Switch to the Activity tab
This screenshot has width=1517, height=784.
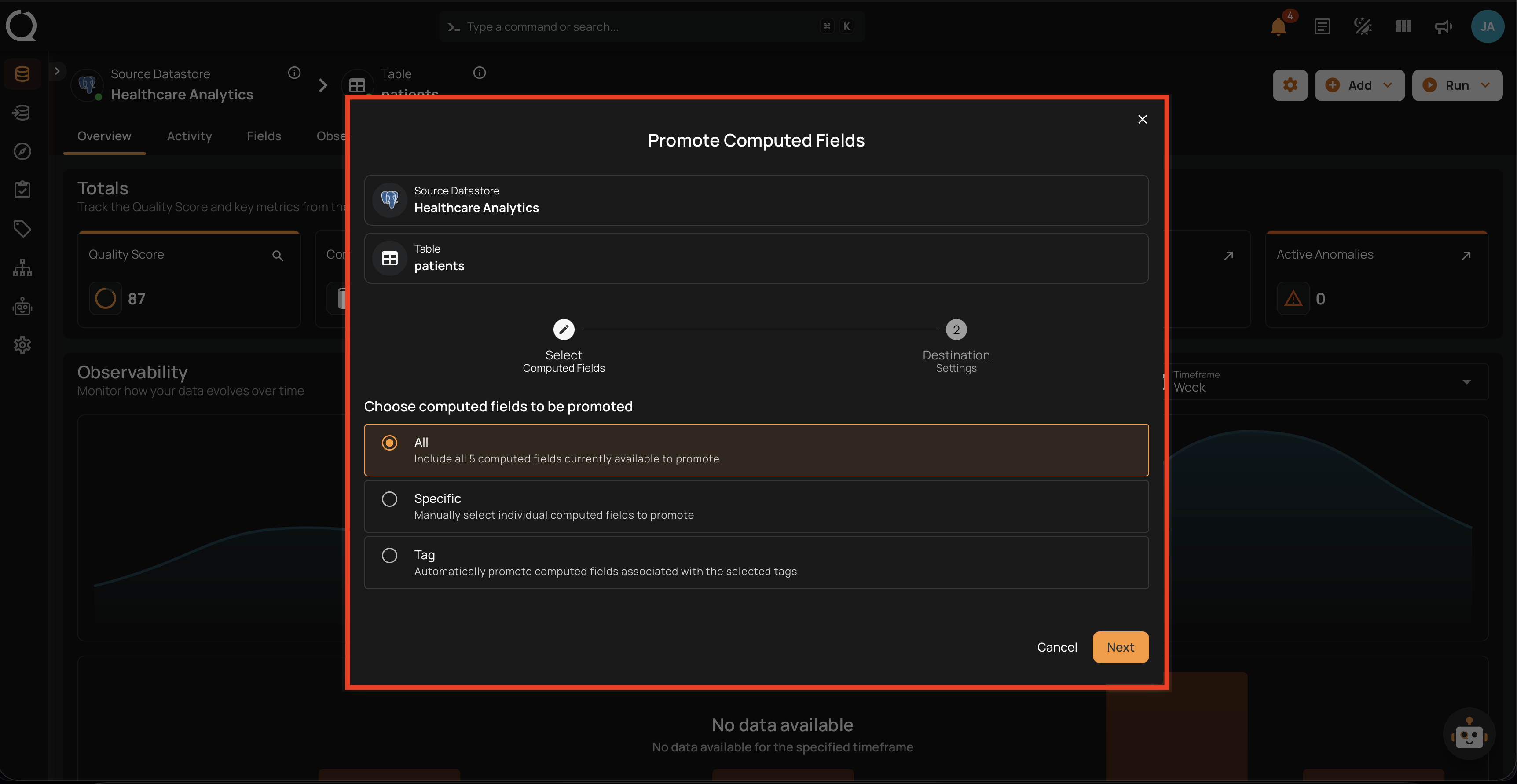pyautogui.click(x=189, y=136)
